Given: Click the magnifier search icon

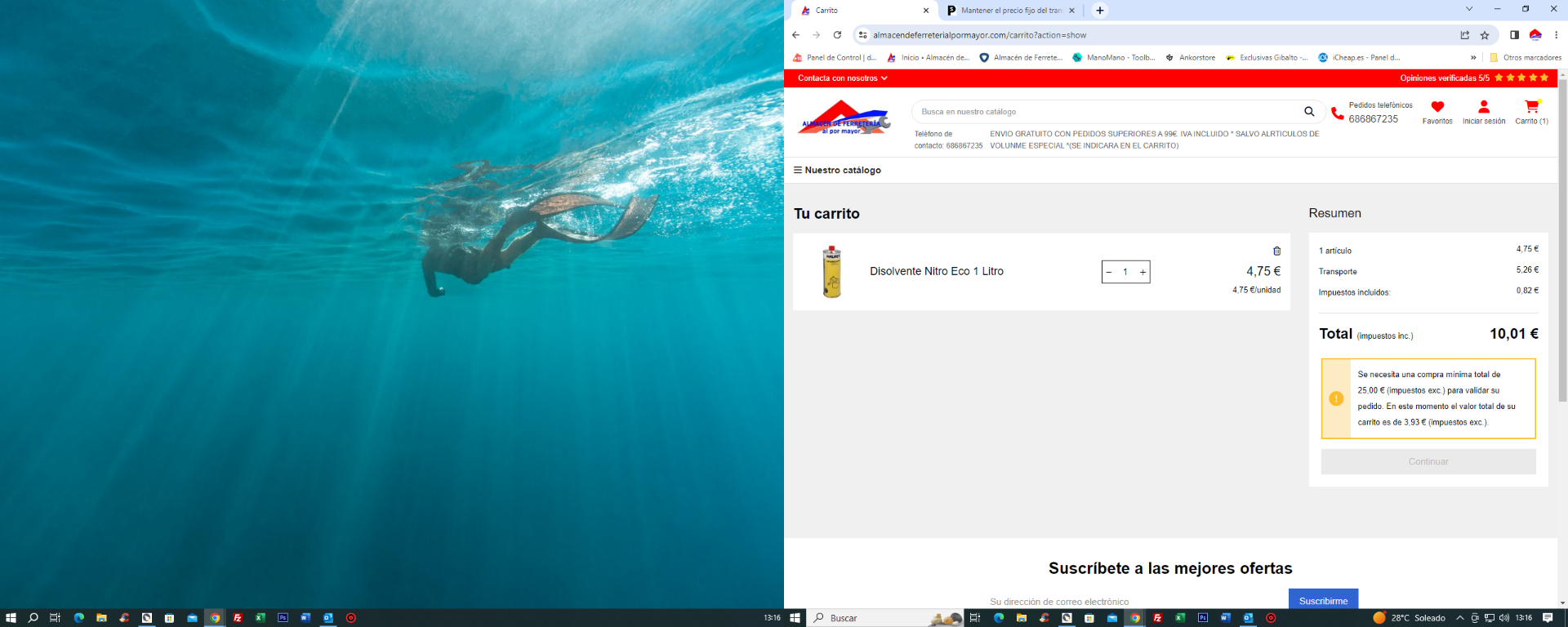Looking at the screenshot, I should (x=1309, y=112).
